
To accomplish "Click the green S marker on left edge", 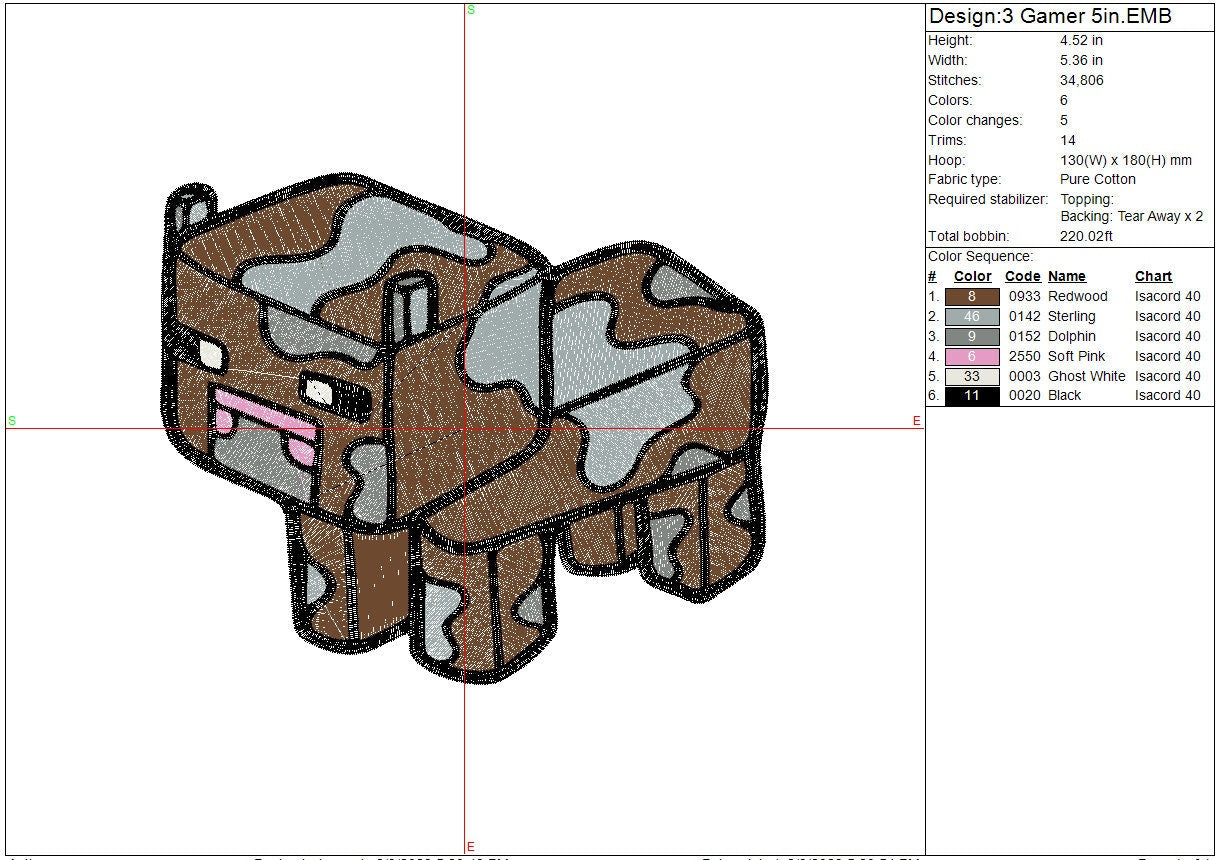I will [12, 421].
